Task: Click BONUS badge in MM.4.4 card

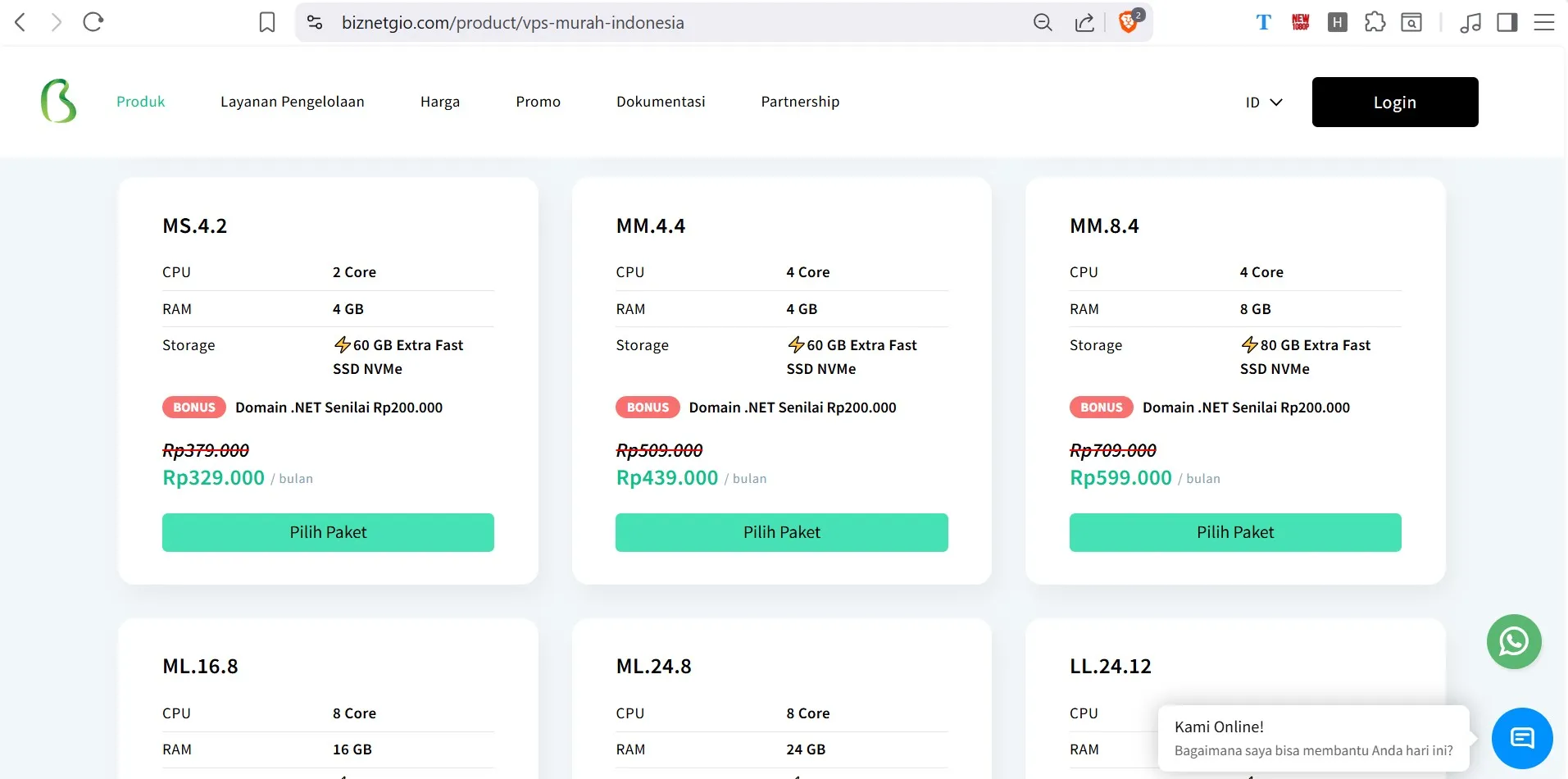Action: (648, 408)
